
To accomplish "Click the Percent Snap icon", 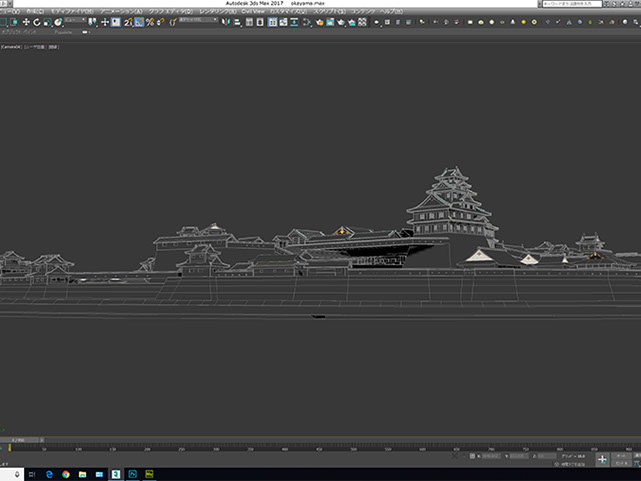I will 149,22.
